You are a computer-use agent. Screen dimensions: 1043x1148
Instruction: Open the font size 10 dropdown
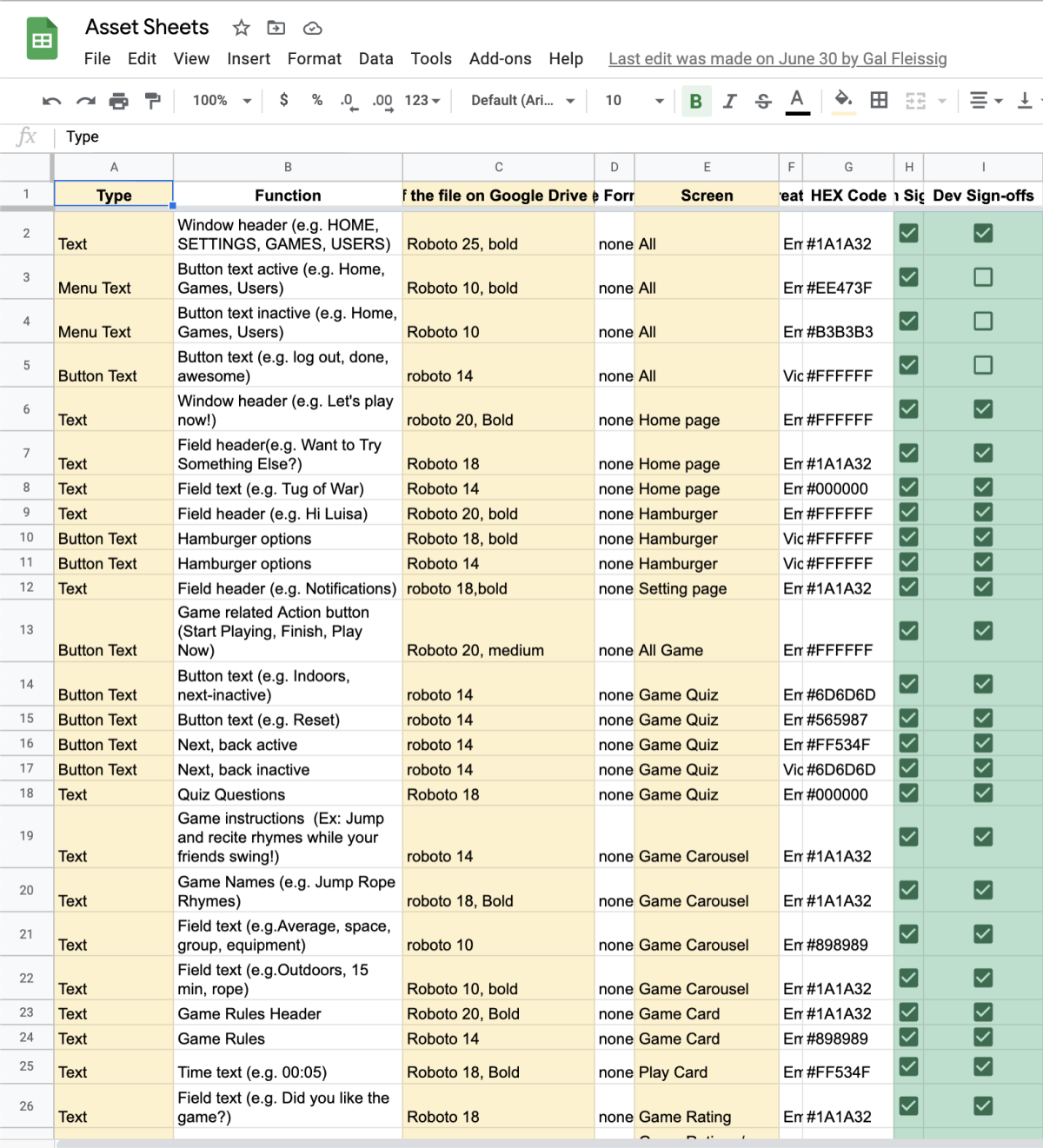634,101
